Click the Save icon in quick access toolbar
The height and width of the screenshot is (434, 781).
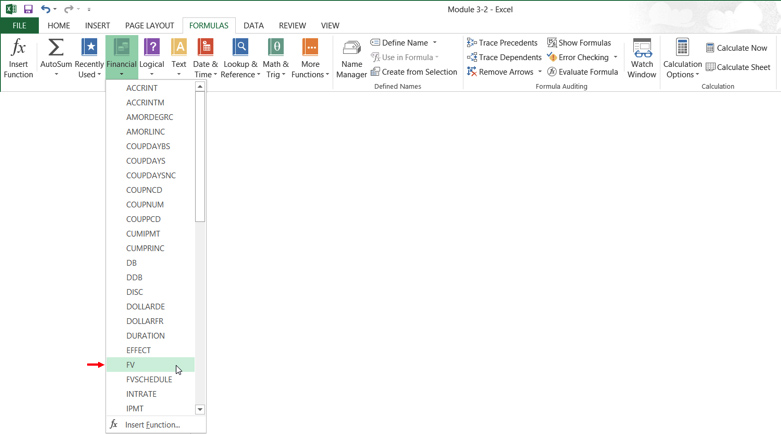pos(28,9)
